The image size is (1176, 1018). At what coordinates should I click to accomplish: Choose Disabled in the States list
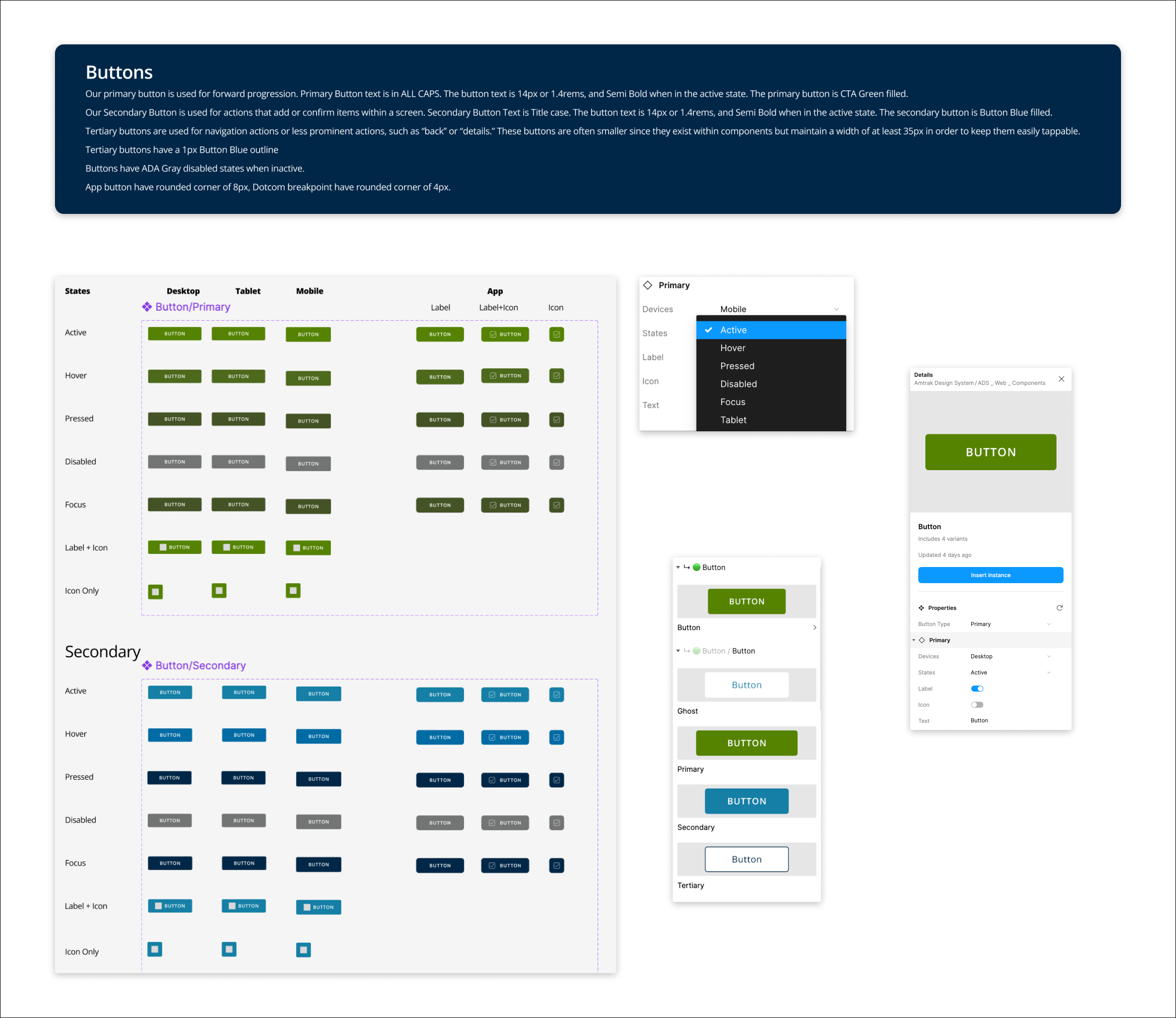click(x=738, y=384)
